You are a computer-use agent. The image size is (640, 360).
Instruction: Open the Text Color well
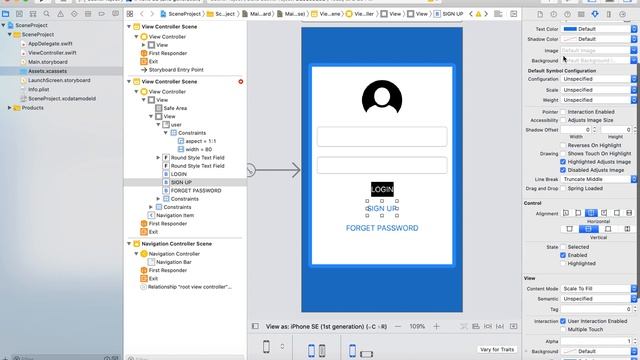click(x=599, y=29)
